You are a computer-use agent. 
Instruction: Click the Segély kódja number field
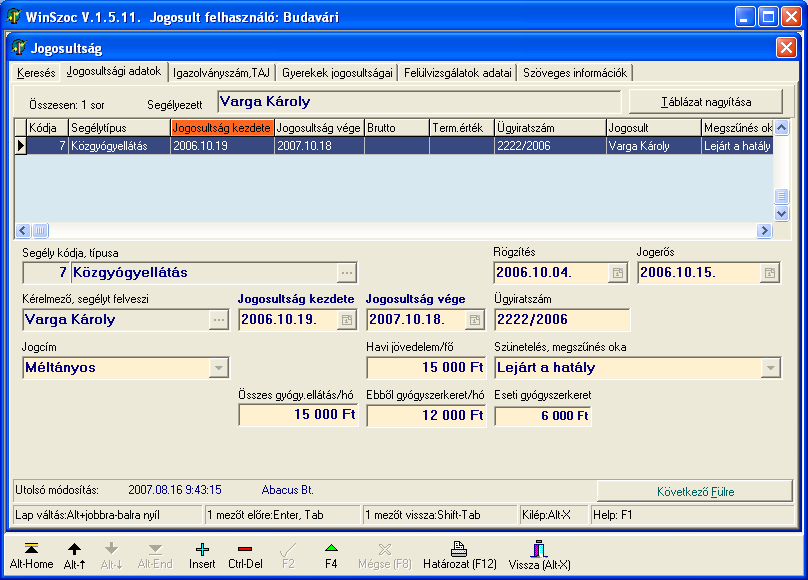tap(46, 273)
